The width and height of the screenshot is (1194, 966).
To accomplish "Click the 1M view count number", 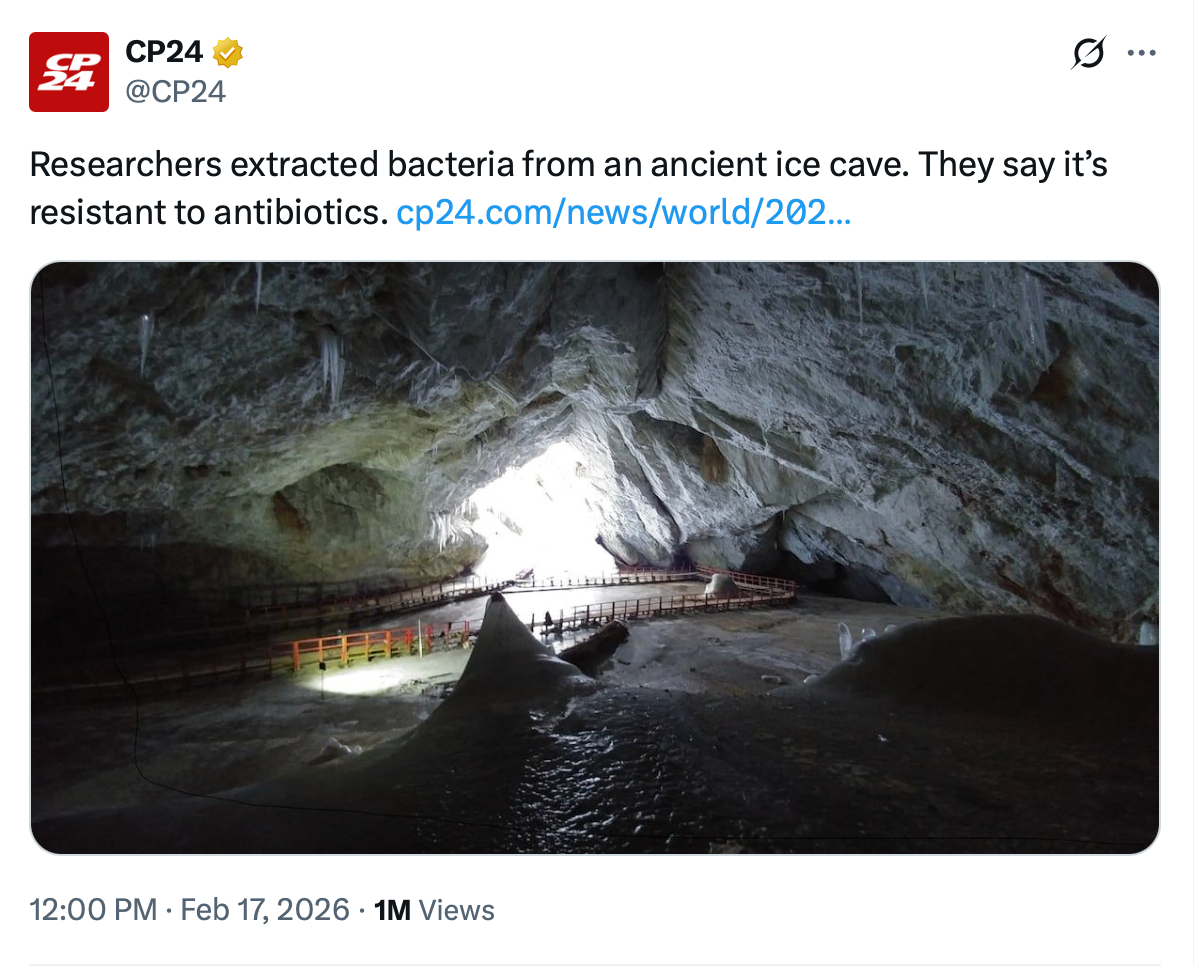I will pos(392,910).
